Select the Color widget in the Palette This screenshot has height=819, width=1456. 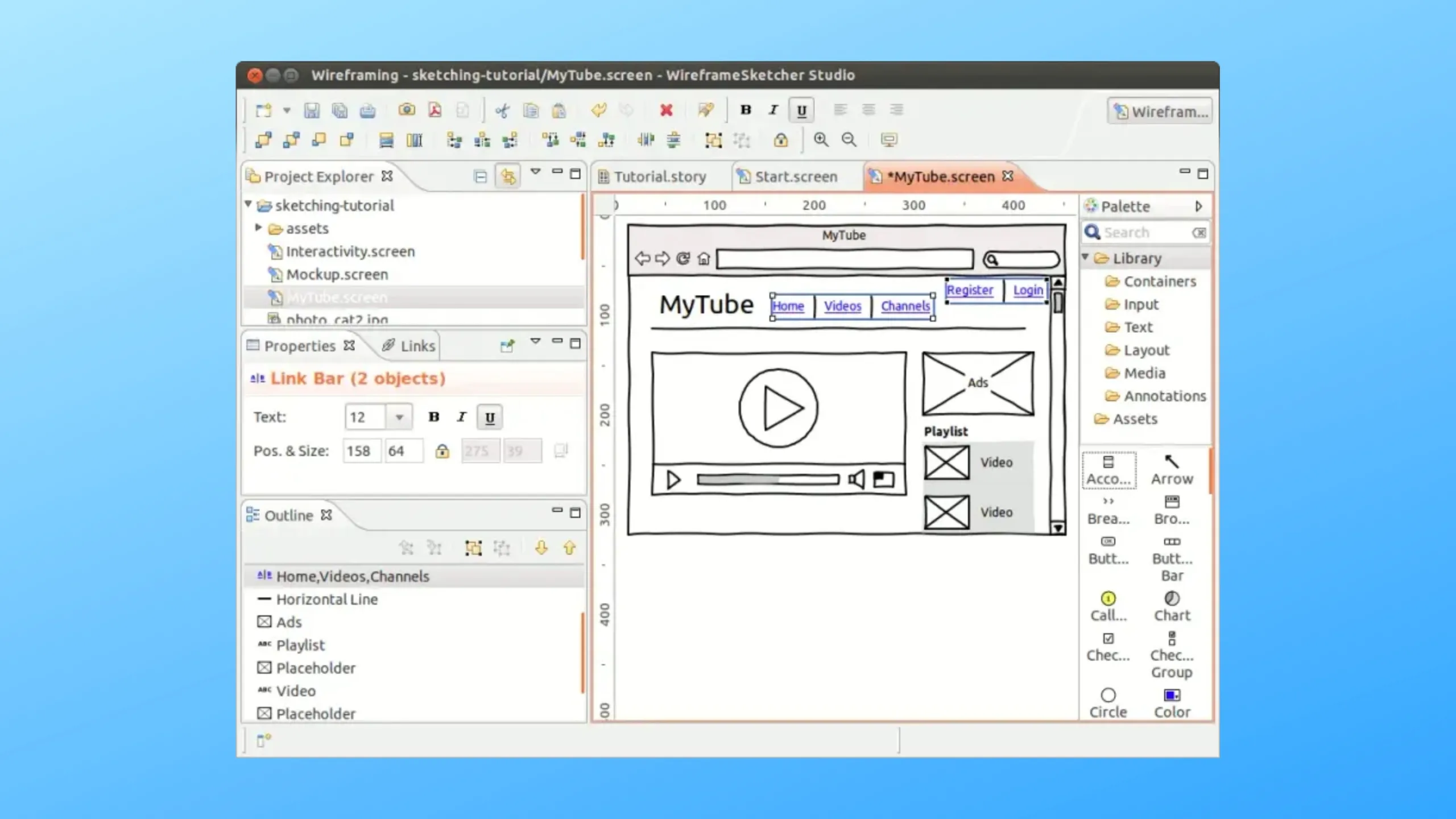[x=1172, y=704]
